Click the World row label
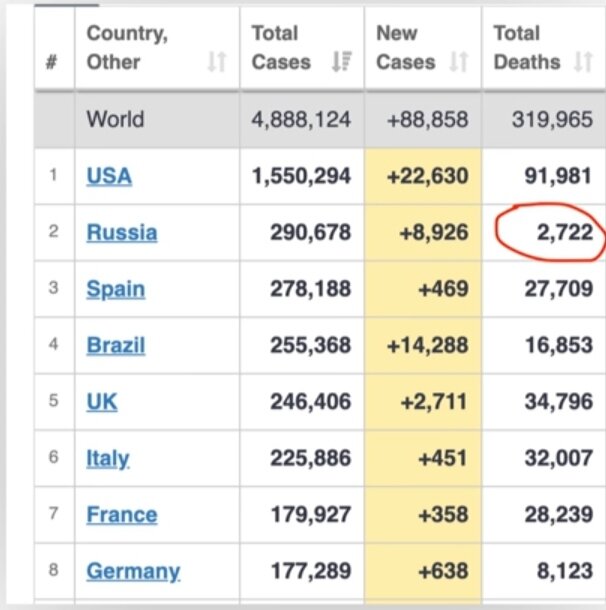 (x=115, y=120)
